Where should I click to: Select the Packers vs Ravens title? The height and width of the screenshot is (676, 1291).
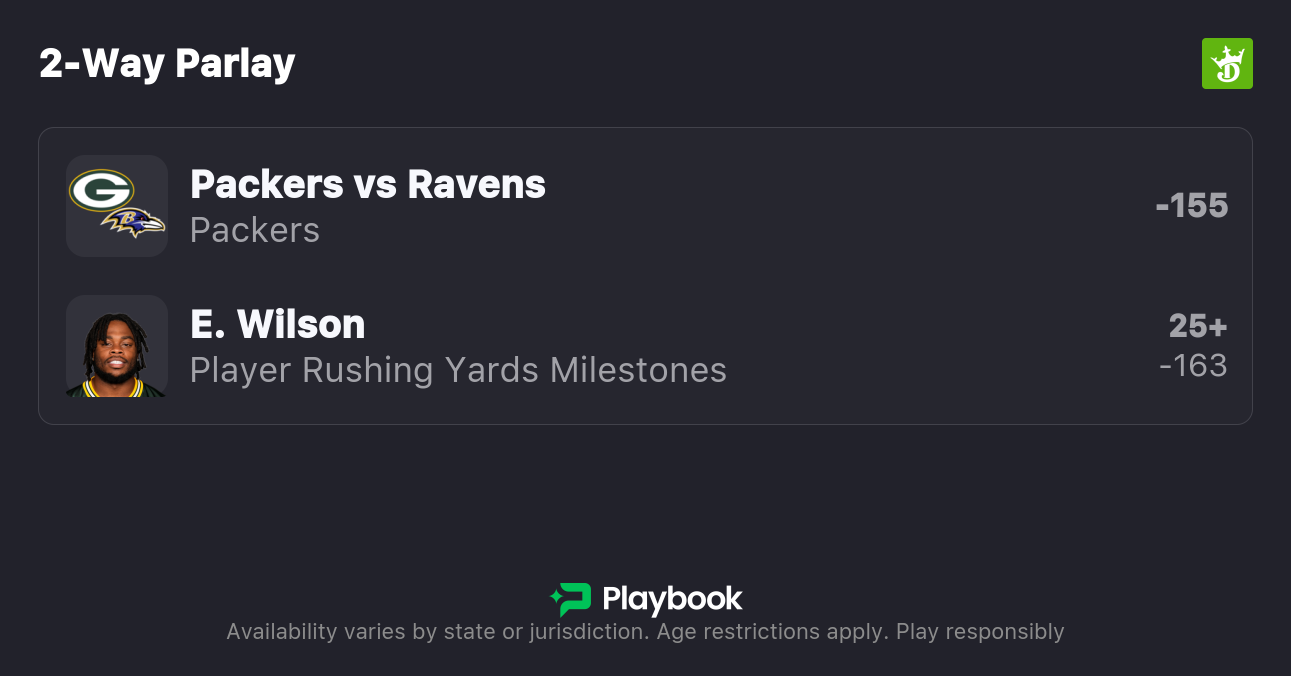point(368,184)
